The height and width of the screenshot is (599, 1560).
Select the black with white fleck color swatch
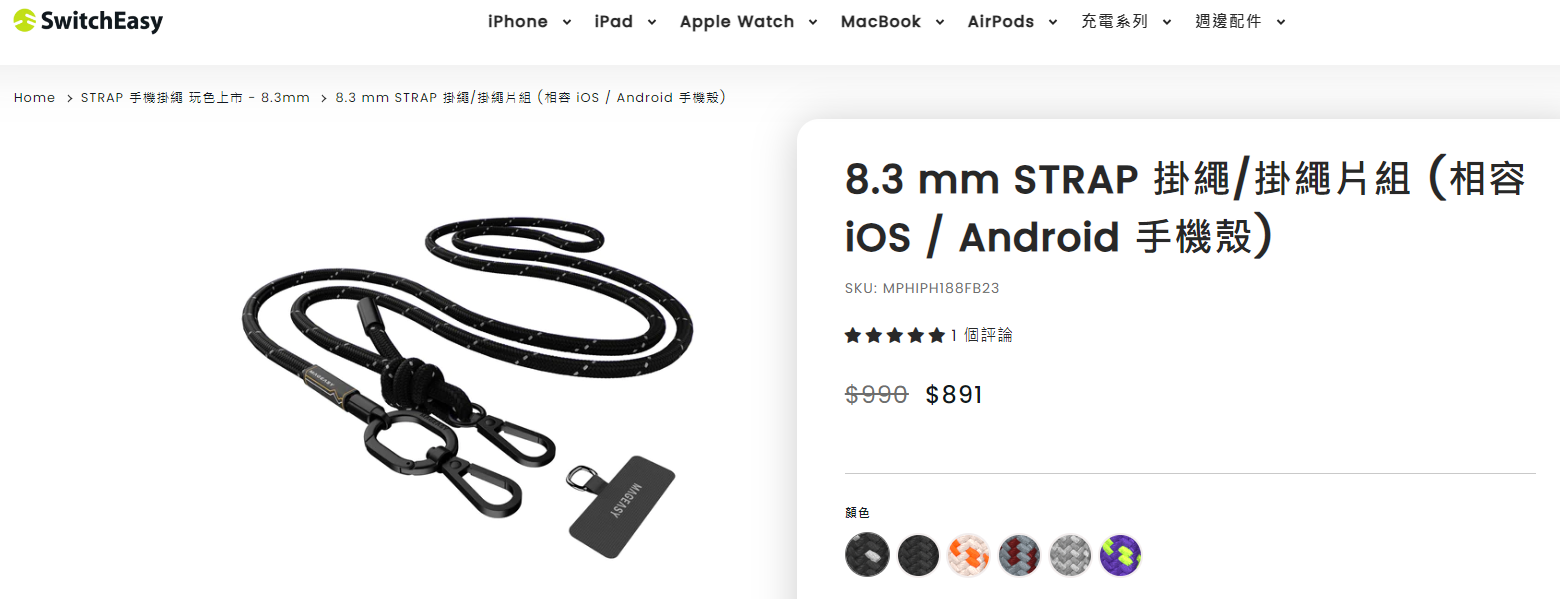click(867, 555)
